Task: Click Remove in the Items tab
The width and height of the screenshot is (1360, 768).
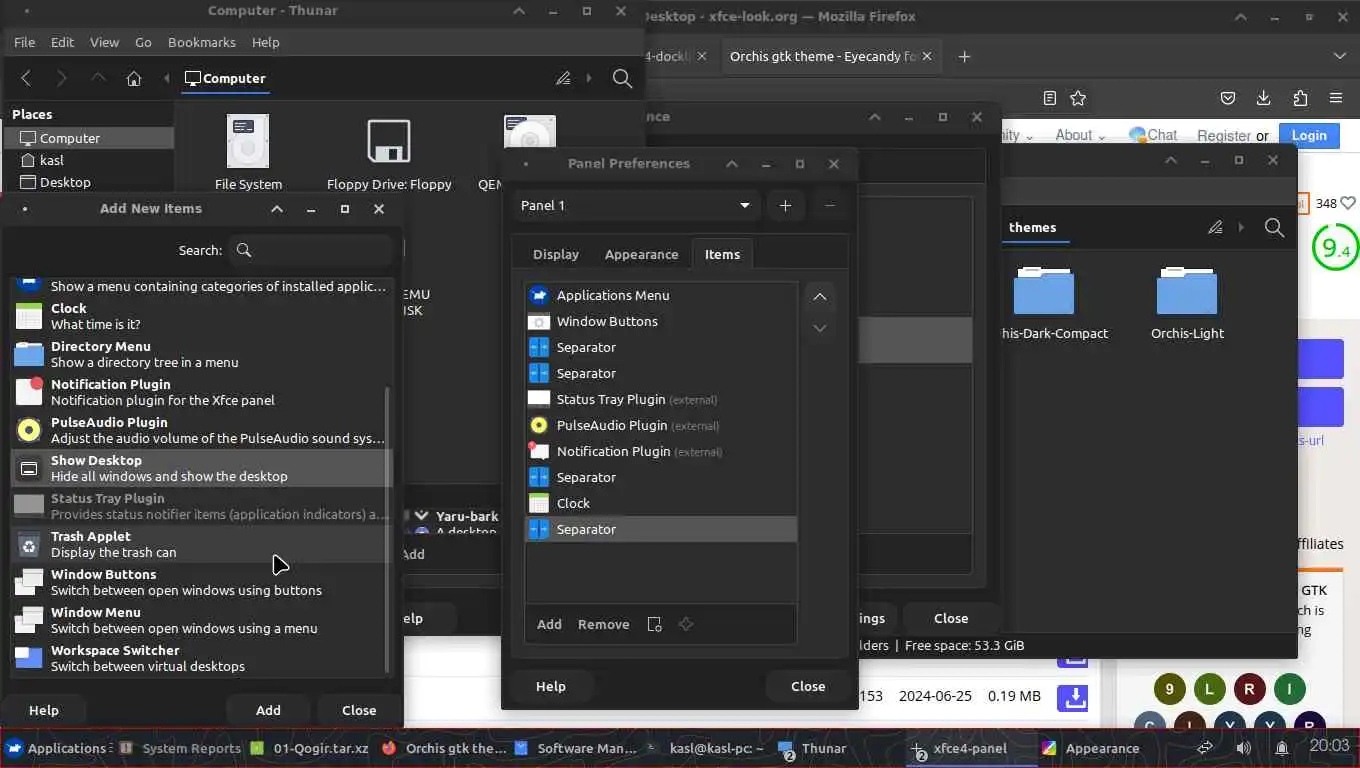Action: (604, 624)
